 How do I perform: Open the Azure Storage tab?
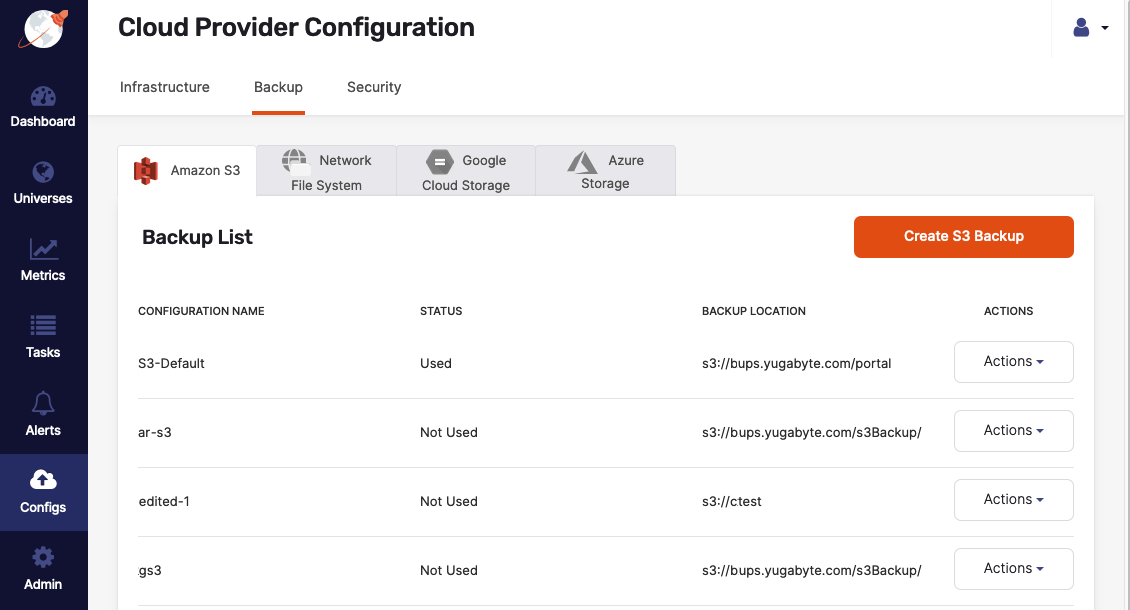point(605,170)
